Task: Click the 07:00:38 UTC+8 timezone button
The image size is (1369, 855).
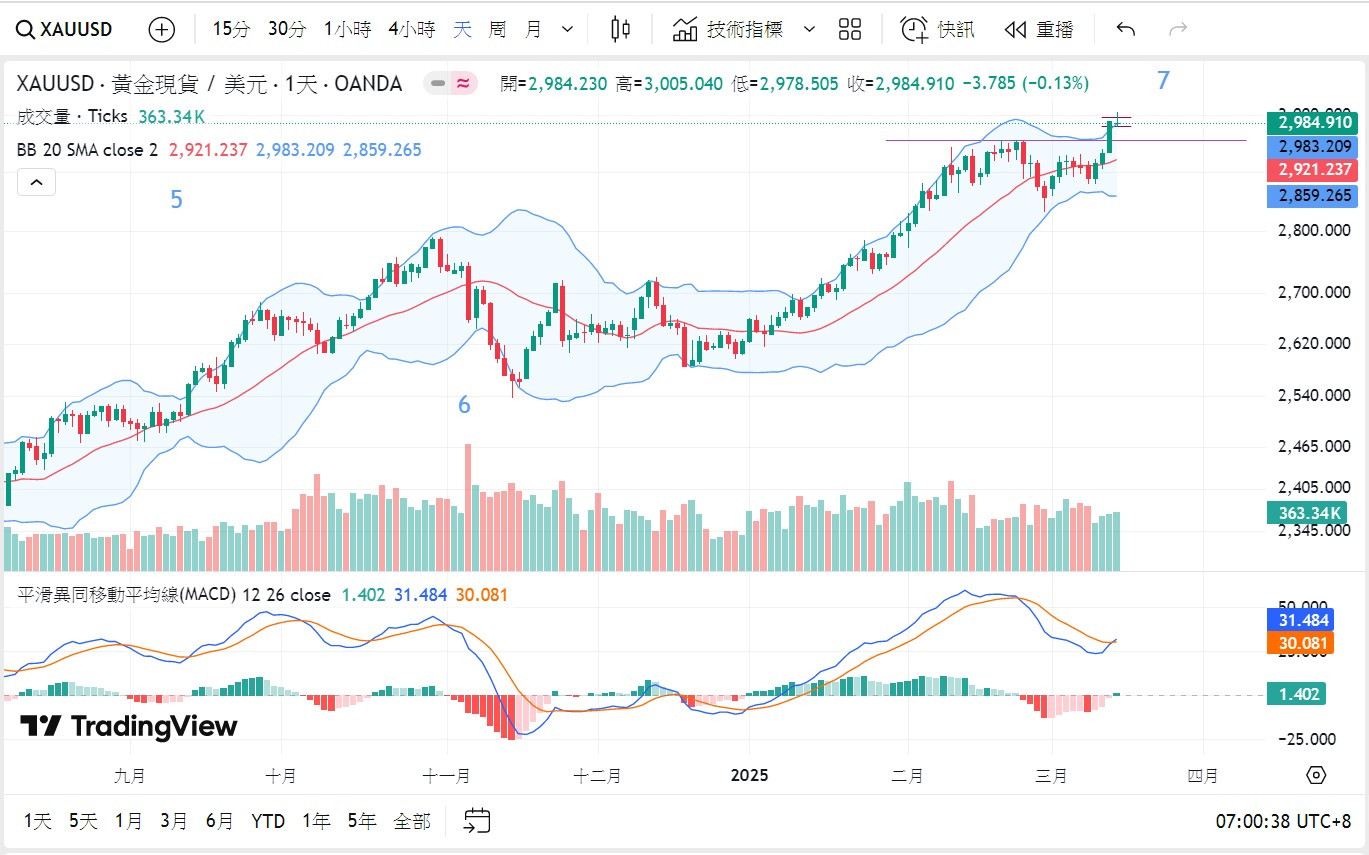Action: pyautogui.click(x=1283, y=821)
